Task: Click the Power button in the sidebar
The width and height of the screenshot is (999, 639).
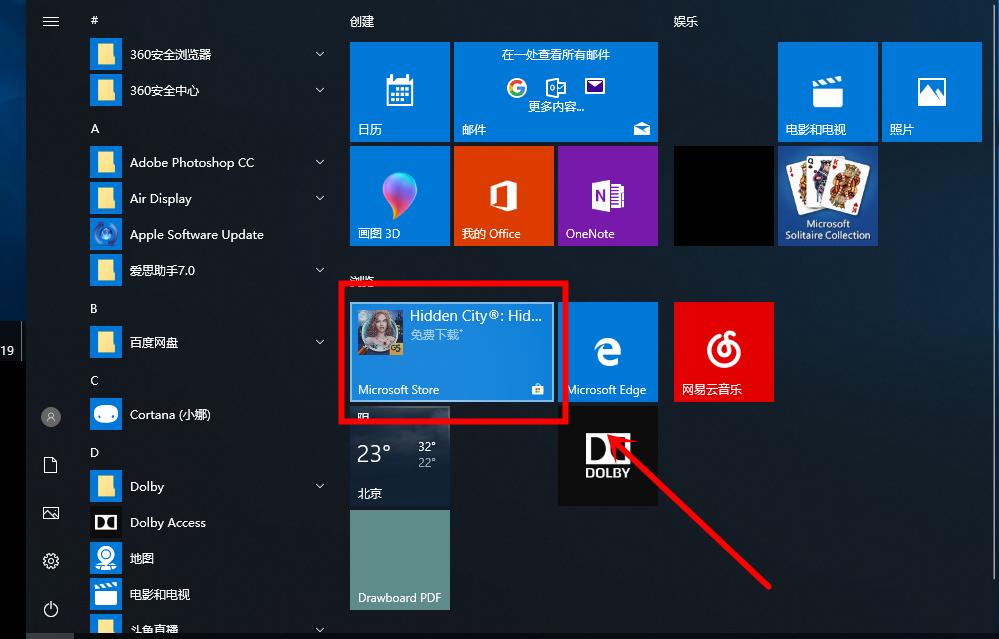Action: 51,609
